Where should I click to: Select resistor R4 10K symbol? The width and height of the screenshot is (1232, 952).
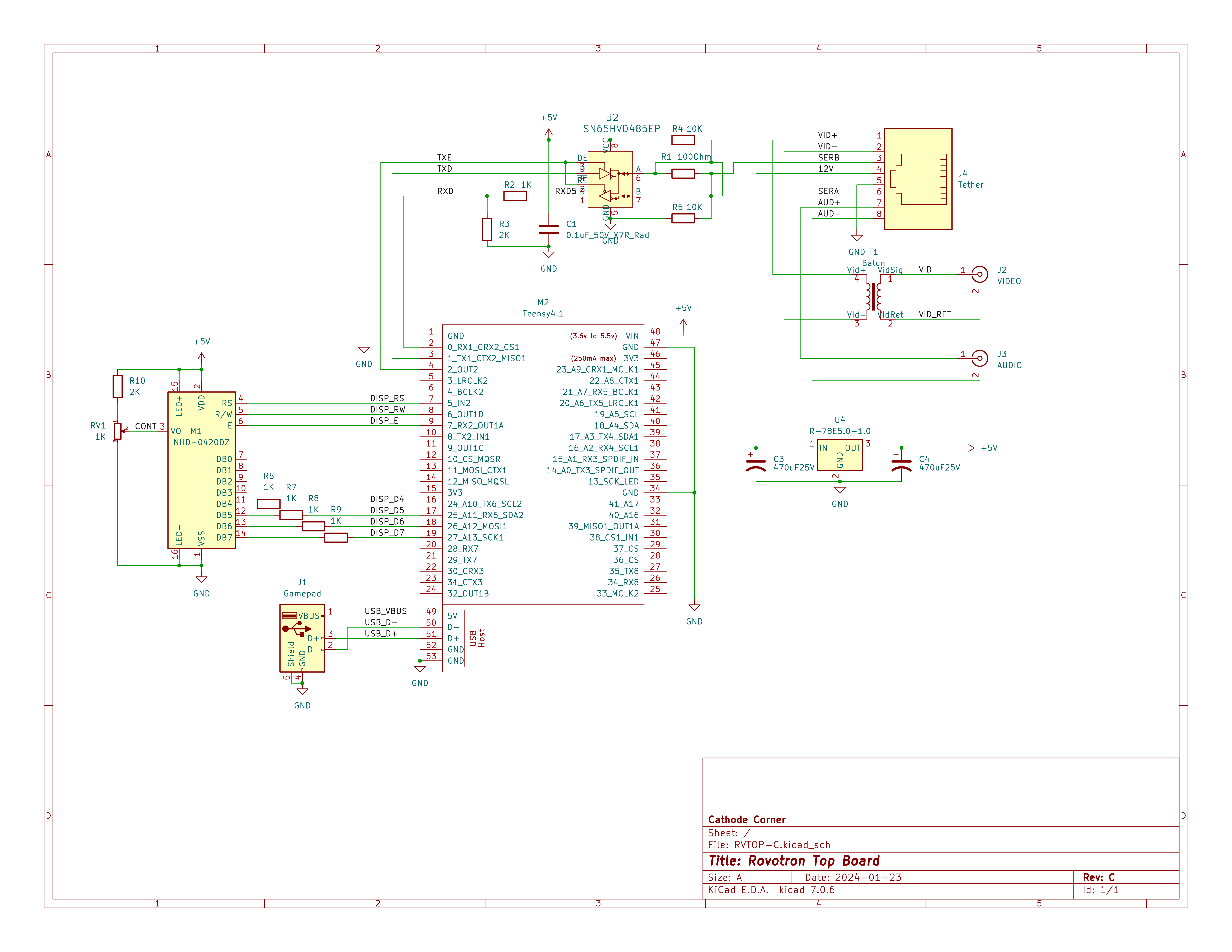[x=683, y=140]
